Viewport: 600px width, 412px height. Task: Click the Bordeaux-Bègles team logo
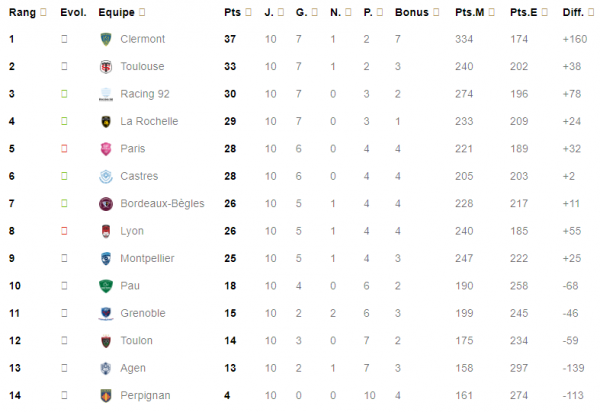[106, 203]
